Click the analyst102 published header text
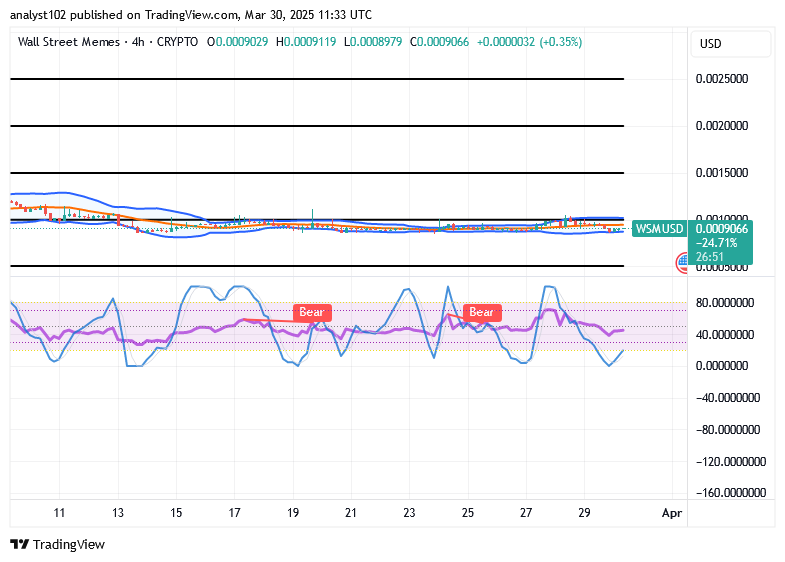The height and width of the screenshot is (562, 785). click(191, 15)
